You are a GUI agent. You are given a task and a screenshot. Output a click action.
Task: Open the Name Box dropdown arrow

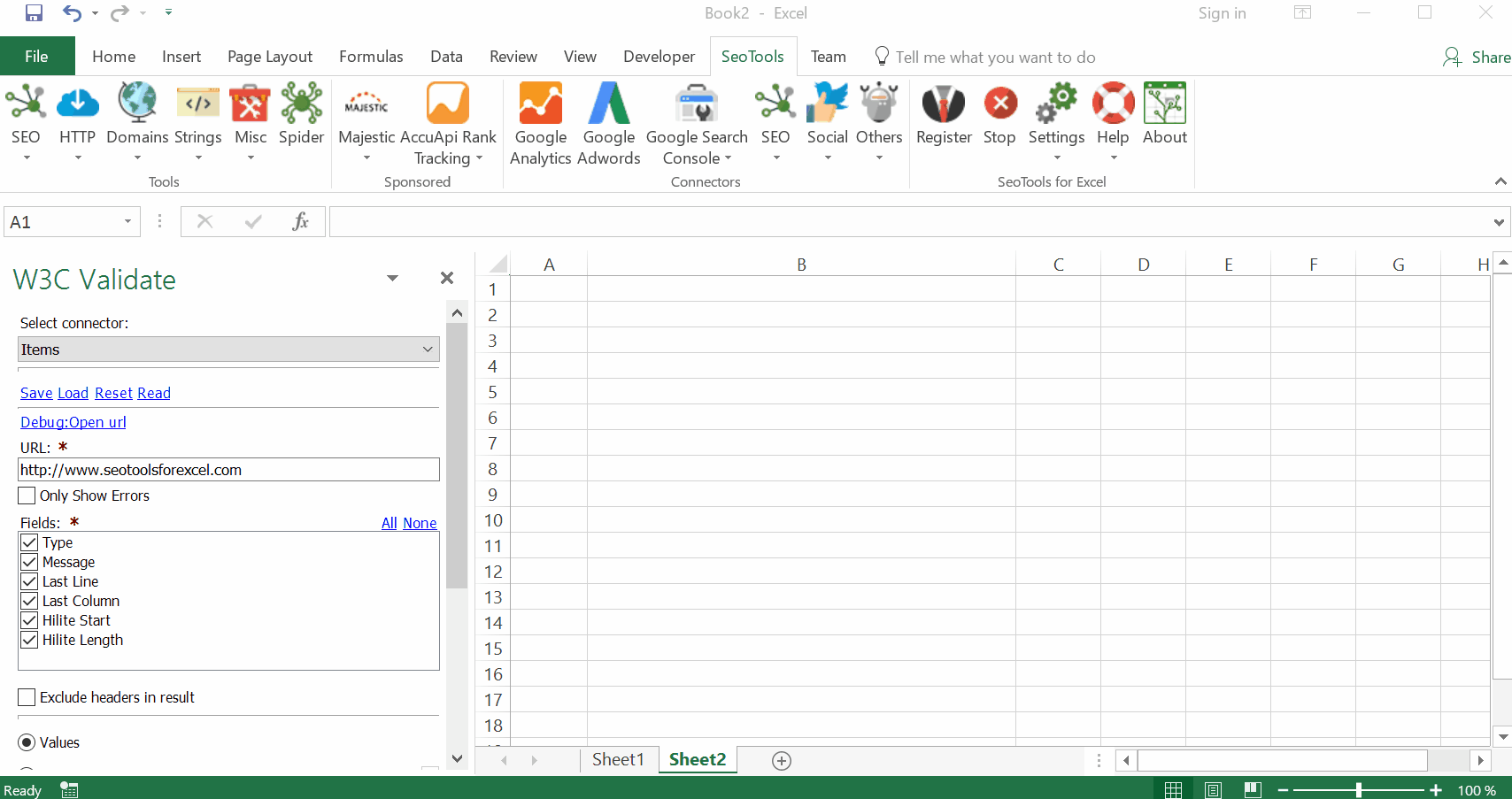pyautogui.click(x=127, y=221)
